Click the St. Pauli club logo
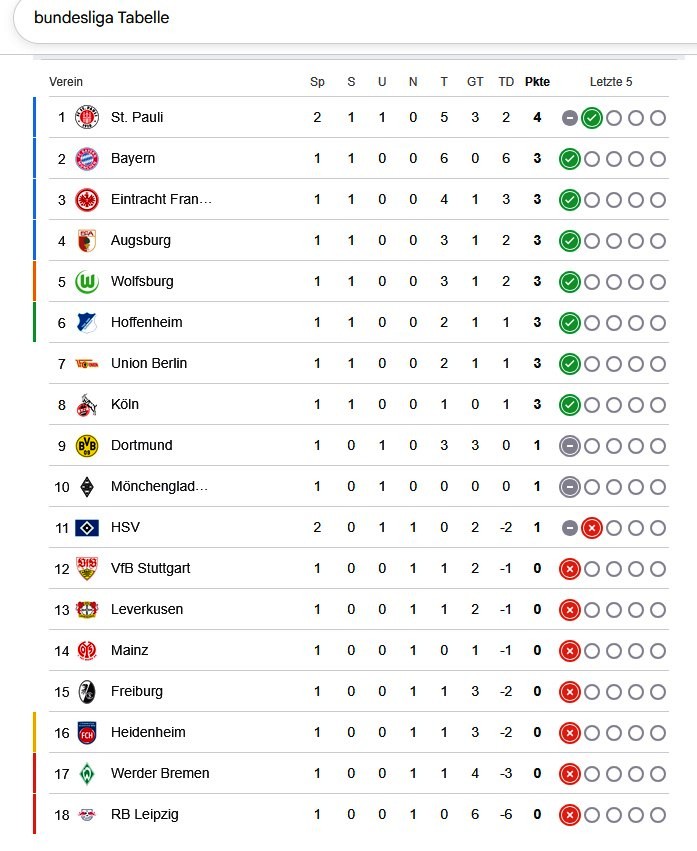Image resolution: width=697 pixels, height=851 pixels. tap(88, 118)
